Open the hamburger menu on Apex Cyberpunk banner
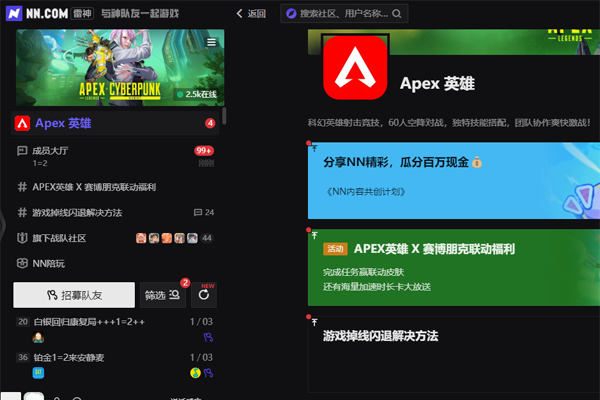 pos(211,42)
